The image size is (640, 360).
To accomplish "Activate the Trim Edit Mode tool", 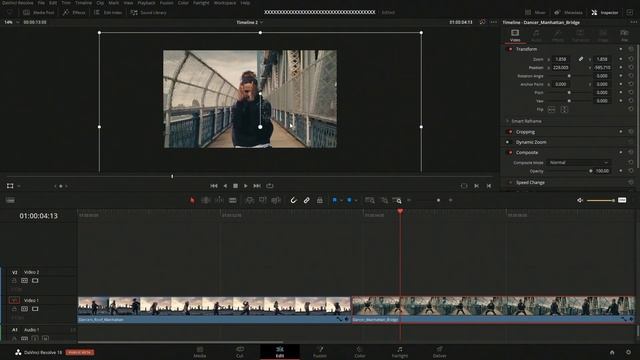I will coord(206,200).
